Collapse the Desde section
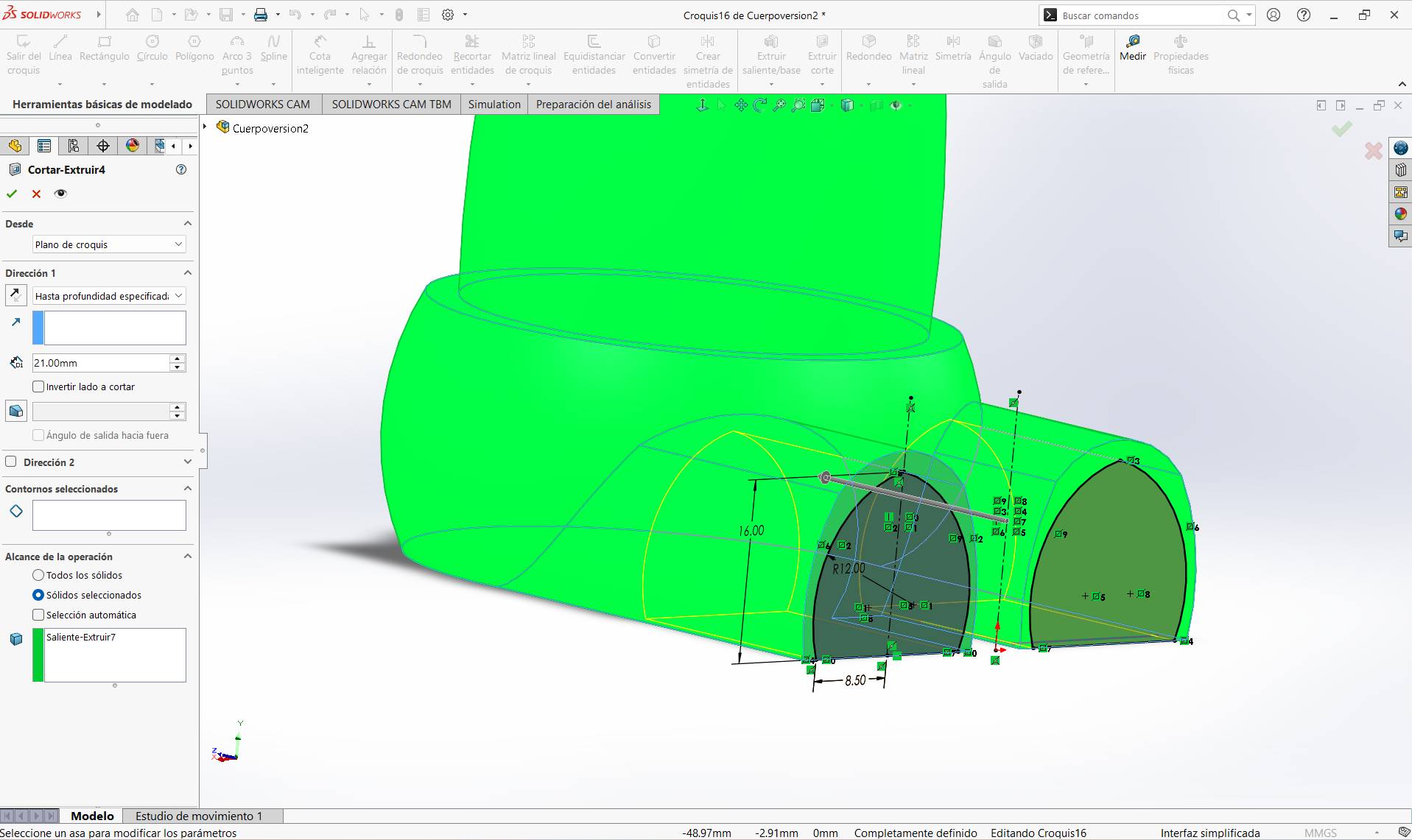The image size is (1412, 840). 187,224
